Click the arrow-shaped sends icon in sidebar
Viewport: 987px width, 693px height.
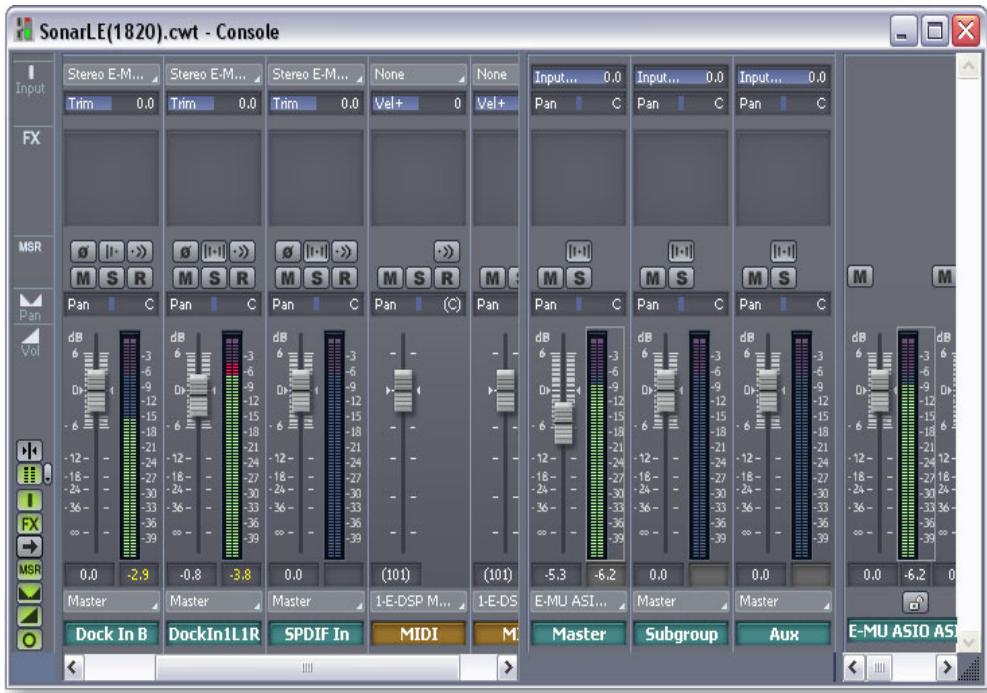tap(31, 545)
